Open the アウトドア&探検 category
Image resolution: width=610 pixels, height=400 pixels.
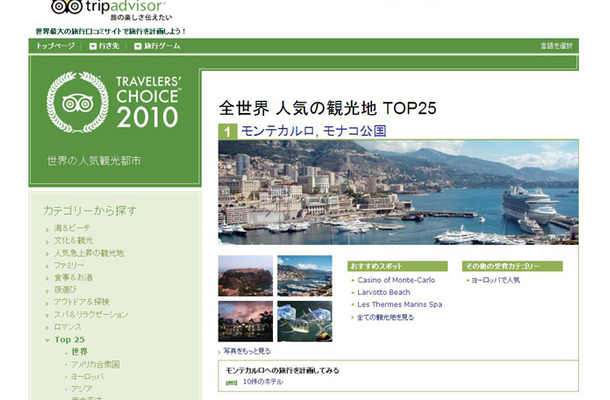click(82, 302)
